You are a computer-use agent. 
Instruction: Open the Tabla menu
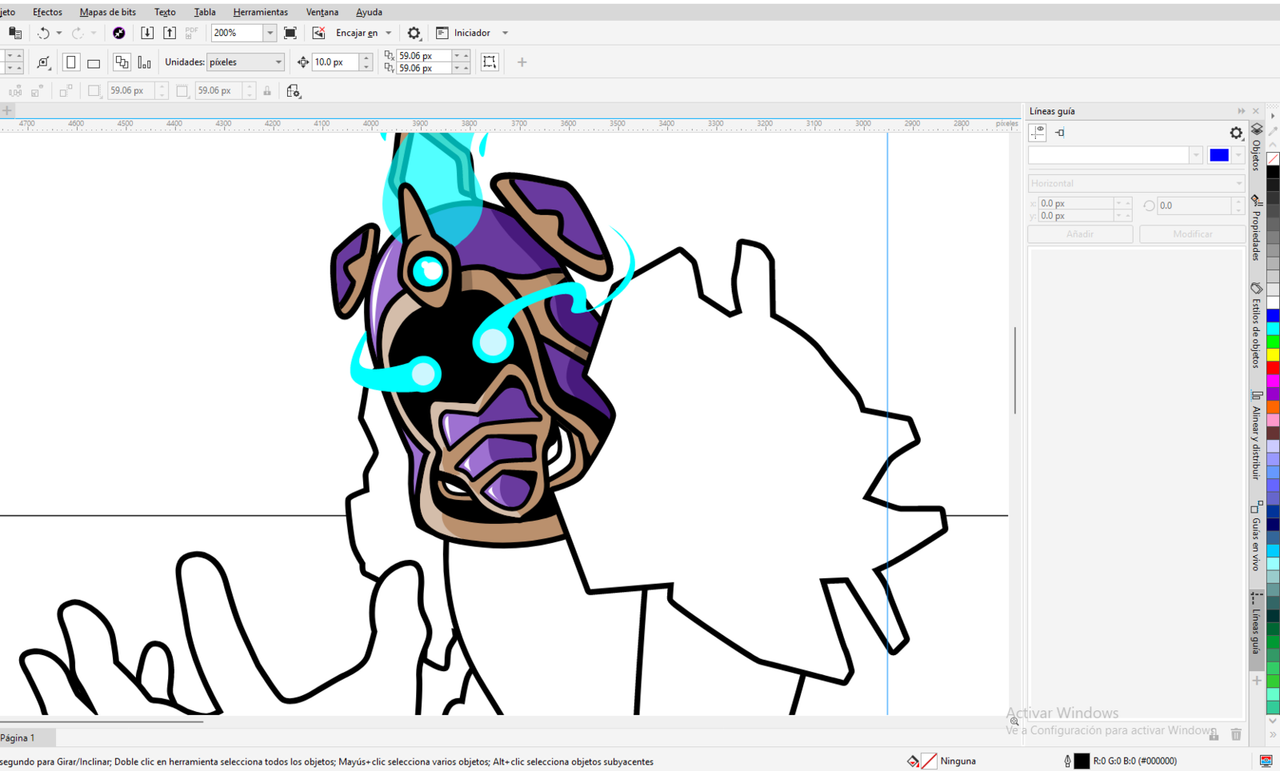coord(204,12)
